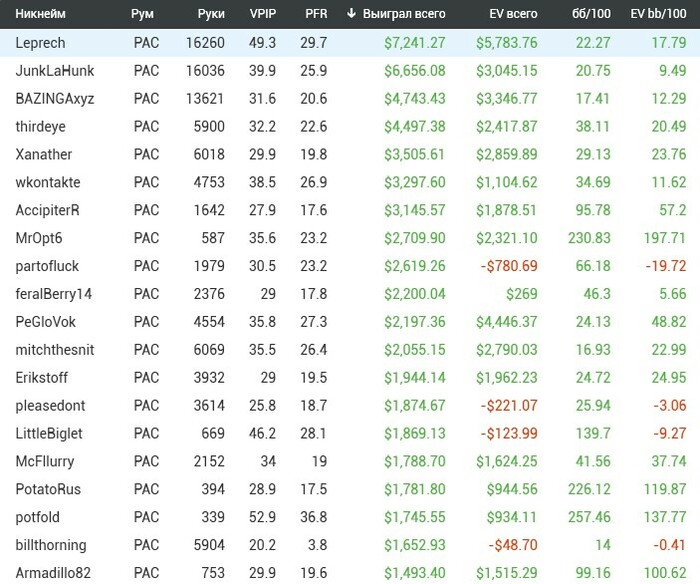Click the $7,241.27 winnings cell
The height and width of the screenshot is (584, 700).
click(x=414, y=43)
